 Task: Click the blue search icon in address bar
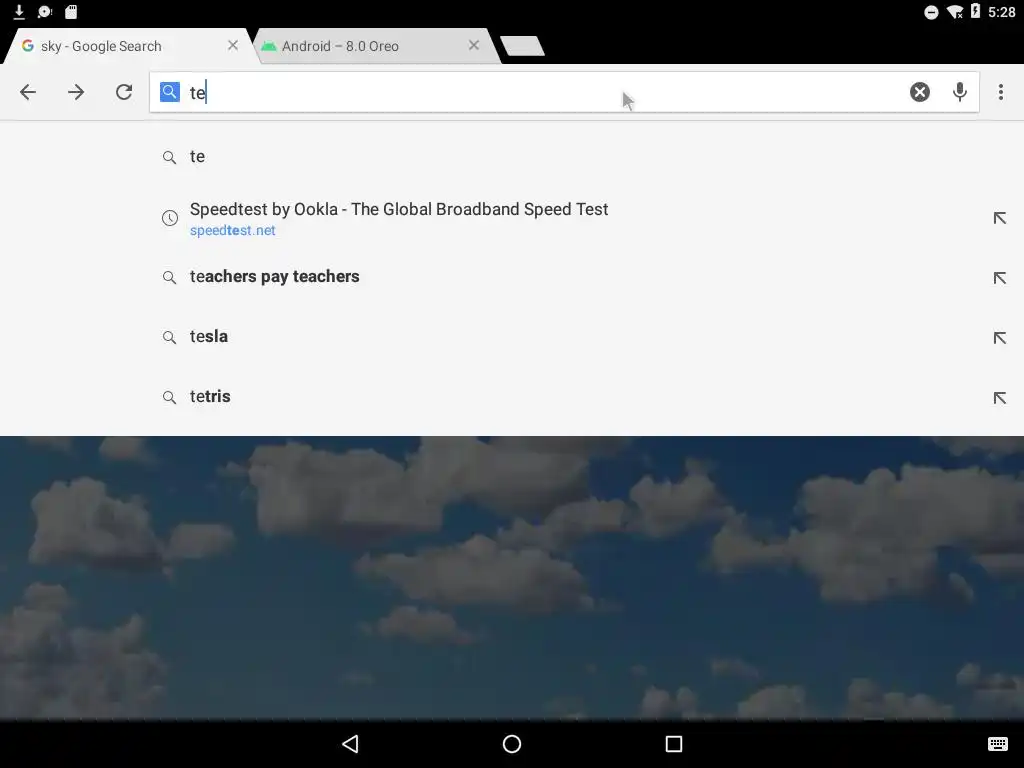click(170, 92)
